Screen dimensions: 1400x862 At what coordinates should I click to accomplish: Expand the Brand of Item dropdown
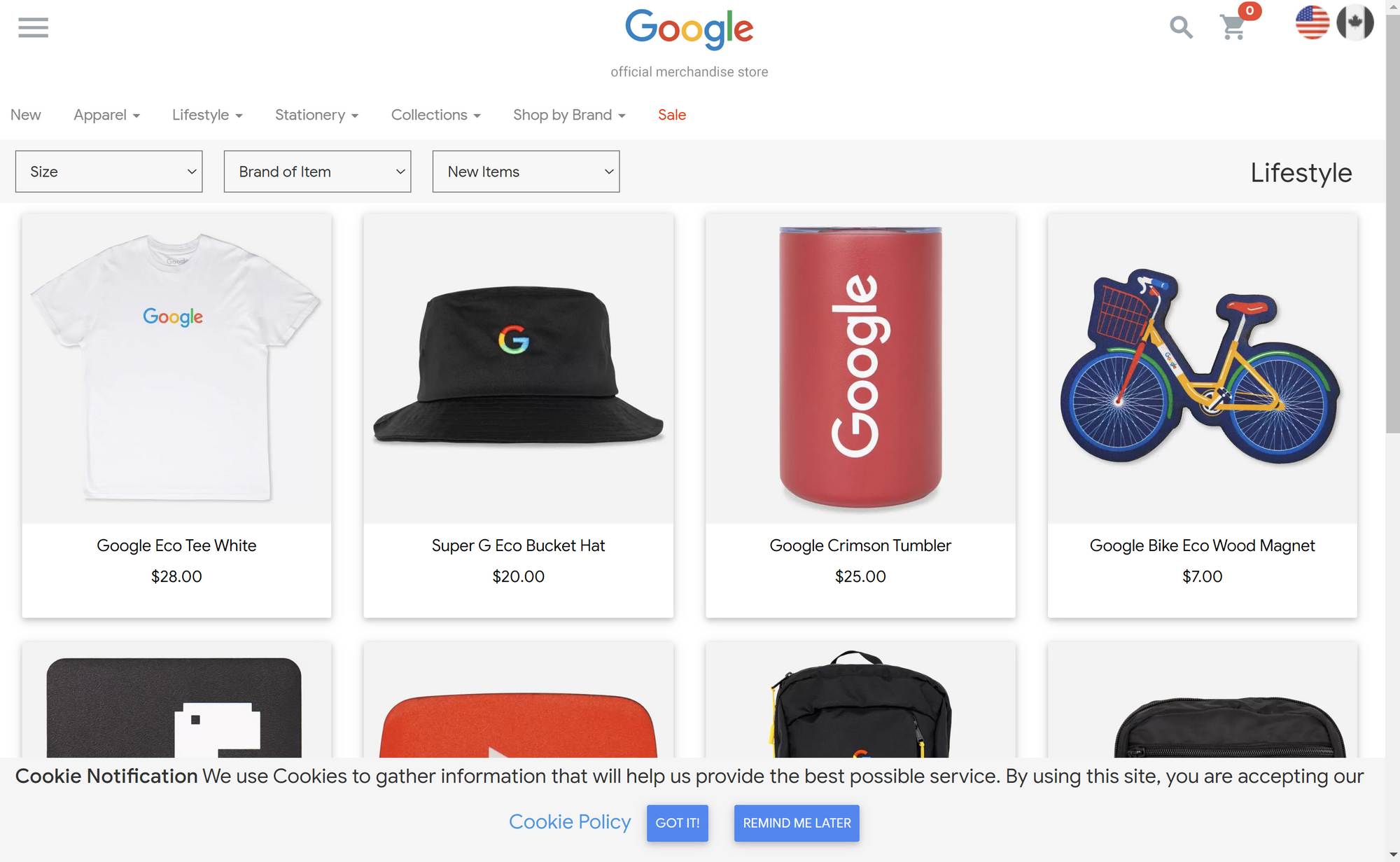[x=316, y=171]
